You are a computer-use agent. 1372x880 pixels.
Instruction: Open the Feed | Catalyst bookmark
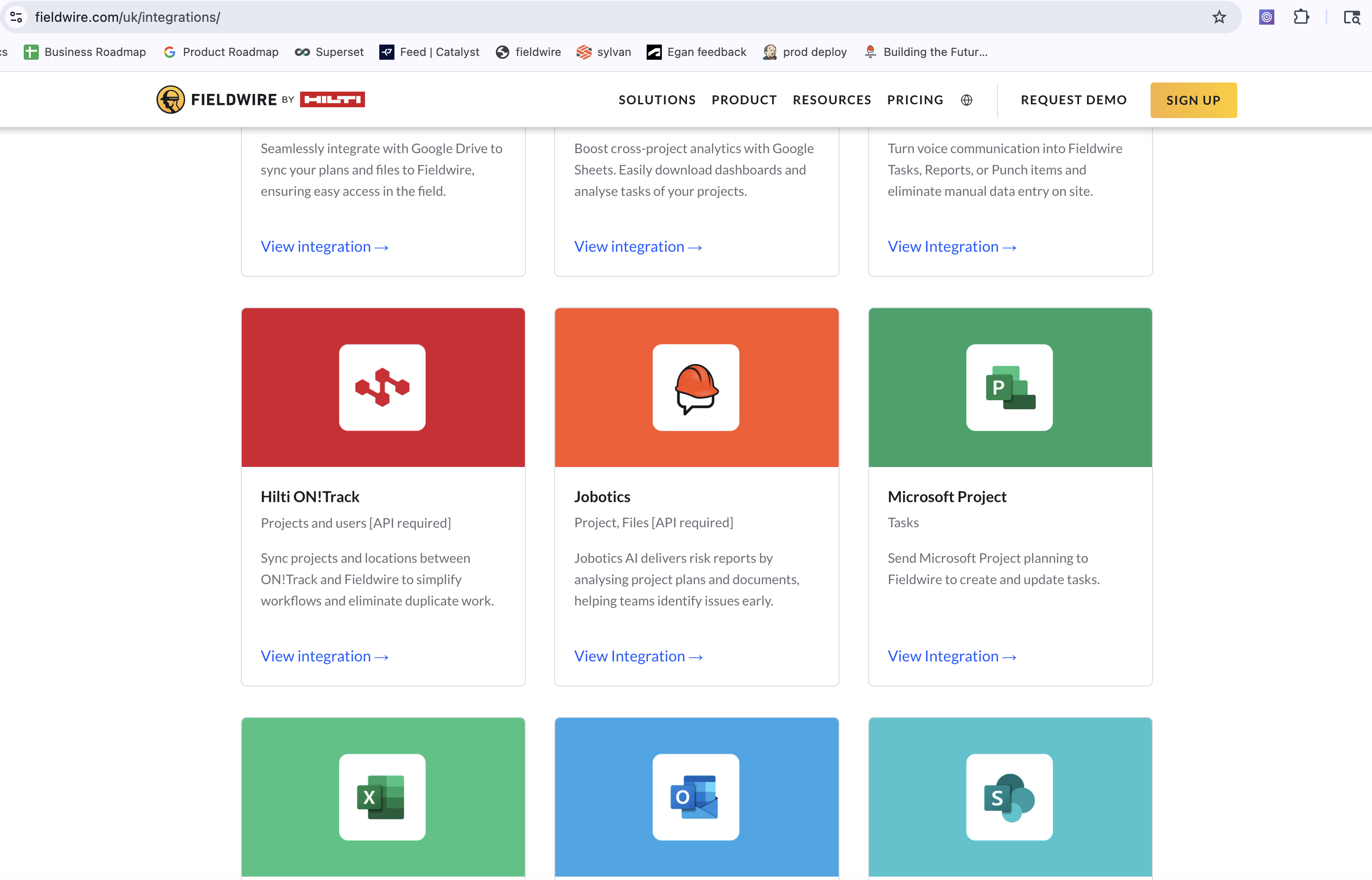(430, 52)
